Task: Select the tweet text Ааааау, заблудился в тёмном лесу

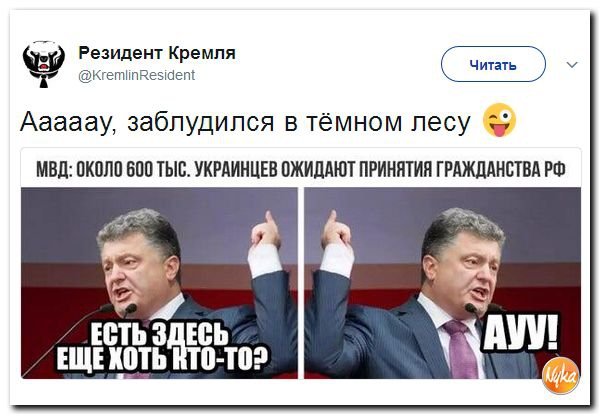Action: 245,122
